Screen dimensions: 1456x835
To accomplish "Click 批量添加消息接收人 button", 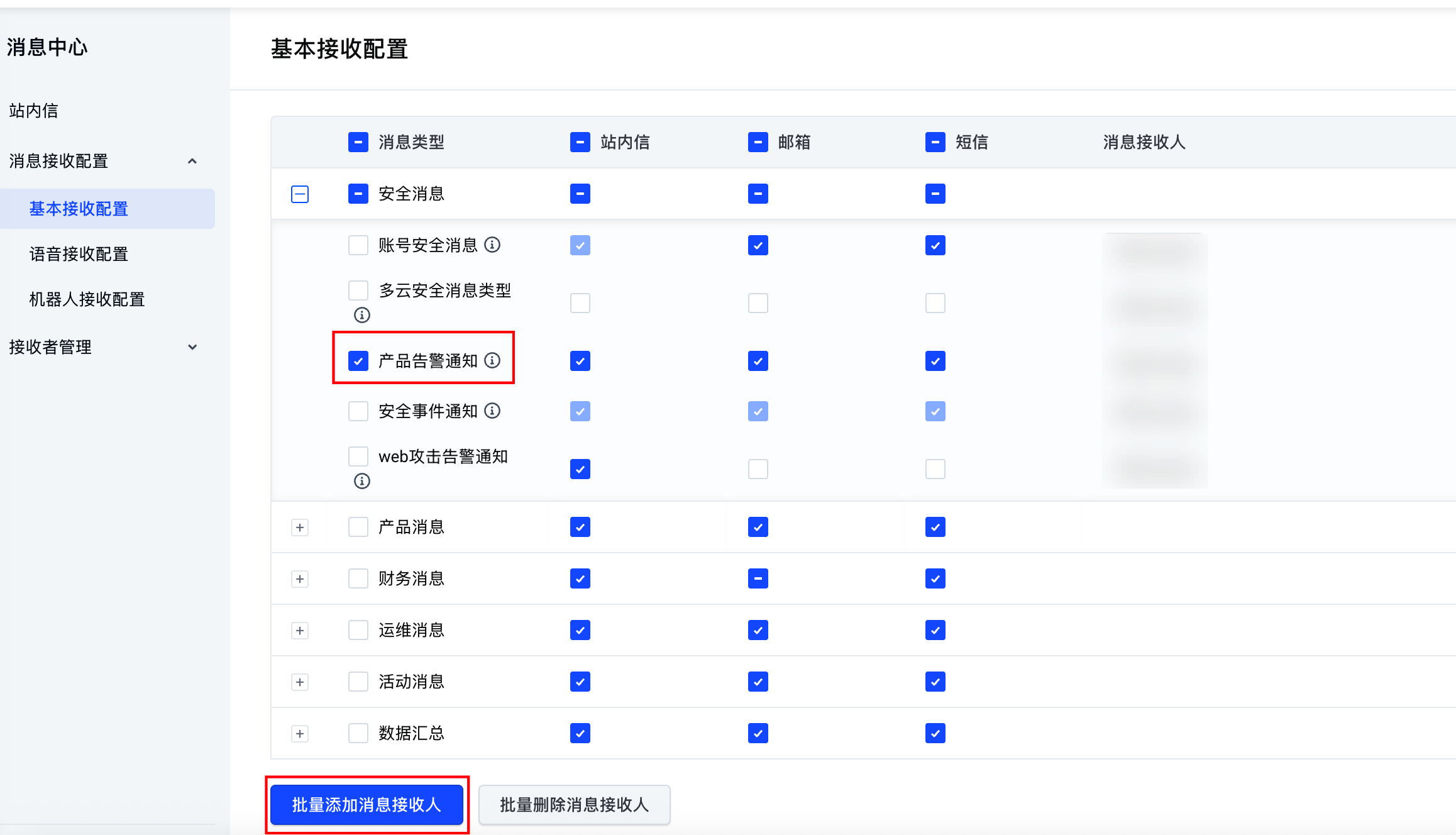I will click(x=367, y=805).
